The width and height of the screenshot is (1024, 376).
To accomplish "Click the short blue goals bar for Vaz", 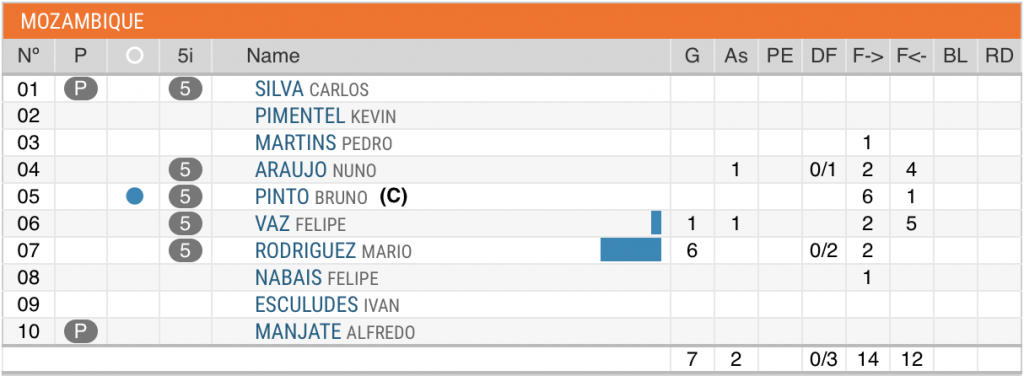I will pyautogui.click(x=656, y=223).
